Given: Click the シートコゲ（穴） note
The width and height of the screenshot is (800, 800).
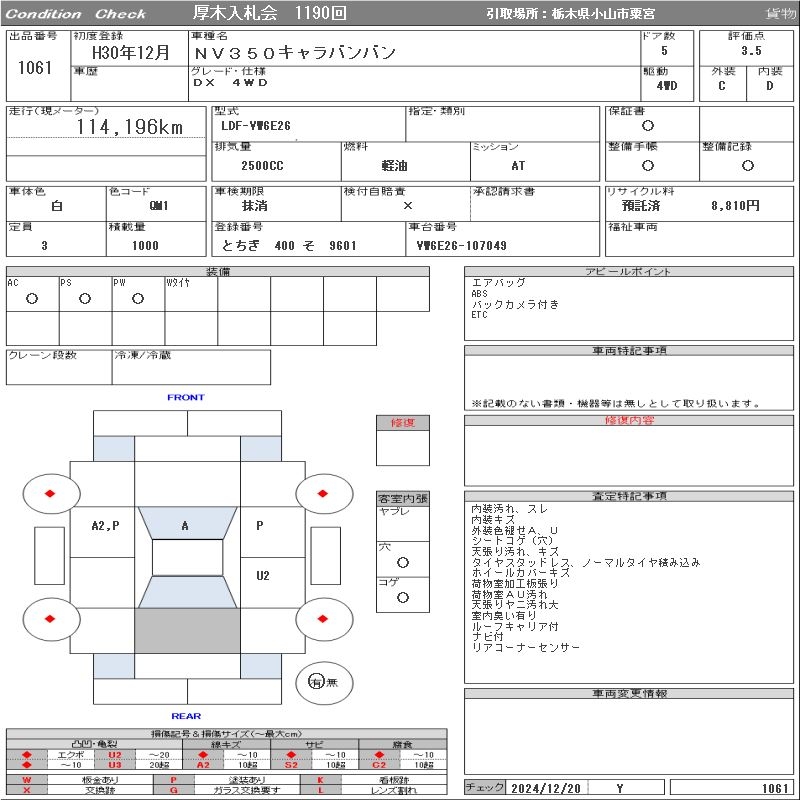Looking at the screenshot, I should click(x=512, y=540).
